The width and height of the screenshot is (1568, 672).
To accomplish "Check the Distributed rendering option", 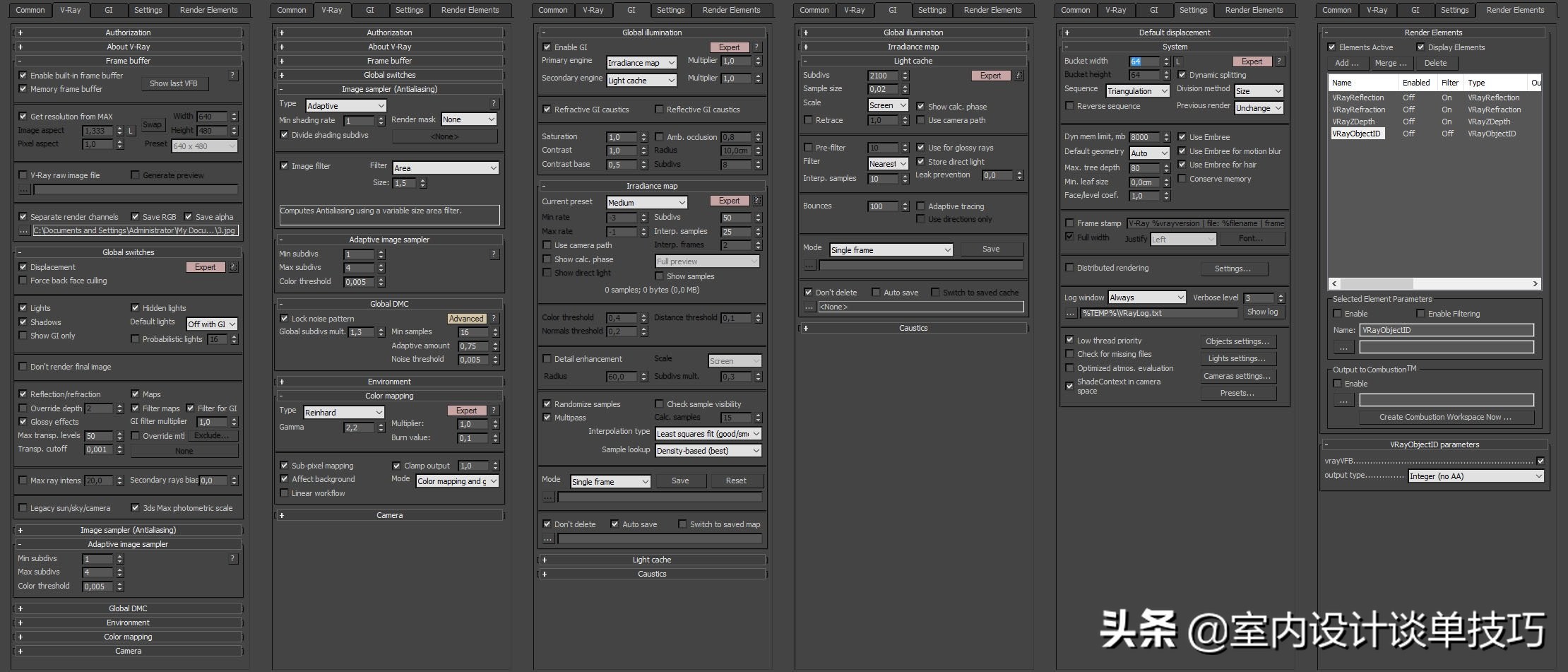I will [x=1069, y=268].
